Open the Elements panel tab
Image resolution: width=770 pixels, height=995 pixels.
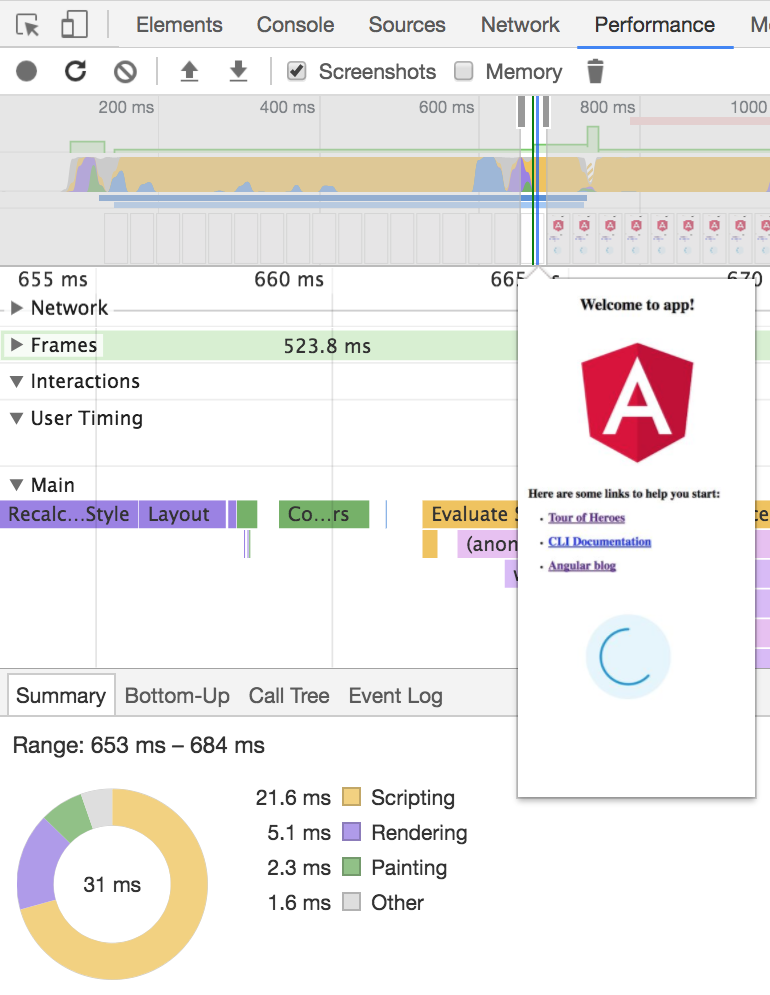(x=179, y=25)
